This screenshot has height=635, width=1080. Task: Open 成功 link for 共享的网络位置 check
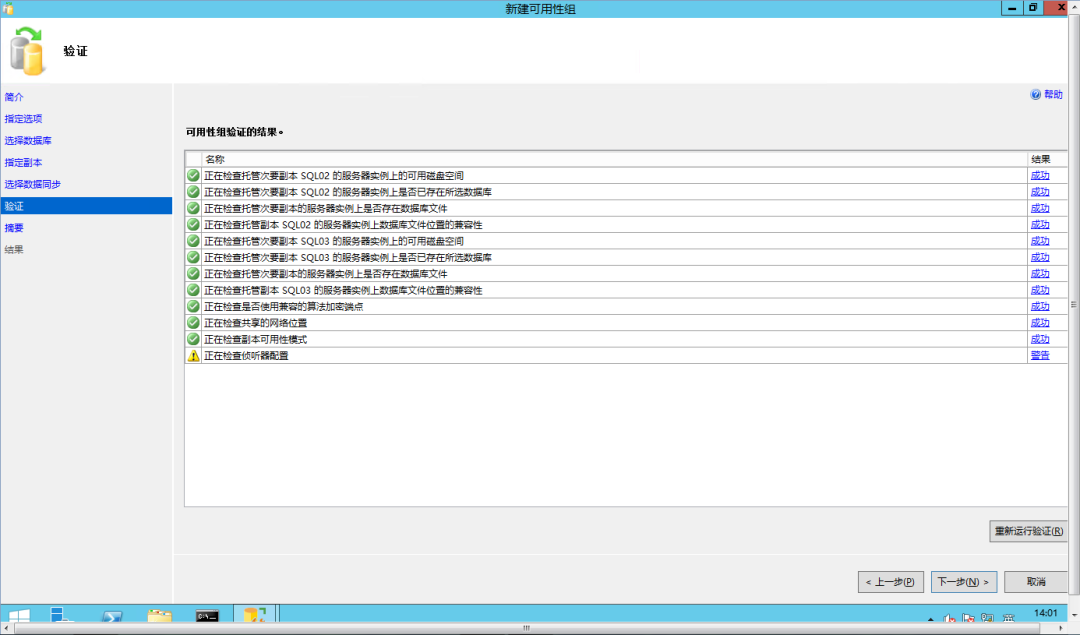(x=1039, y=323)
